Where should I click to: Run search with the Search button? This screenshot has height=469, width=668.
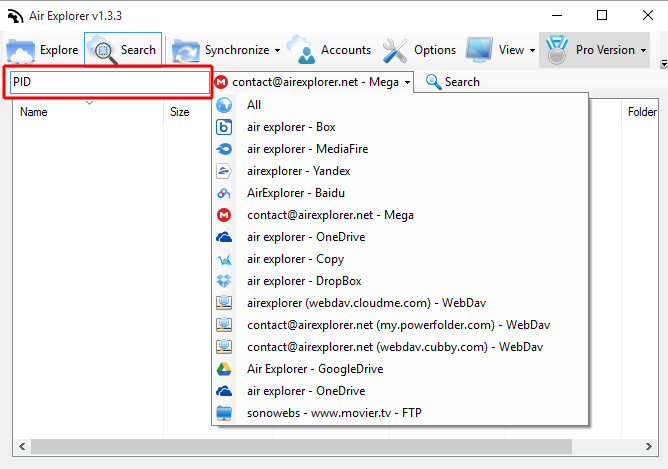pyautogui.click(x=452, y=82)
